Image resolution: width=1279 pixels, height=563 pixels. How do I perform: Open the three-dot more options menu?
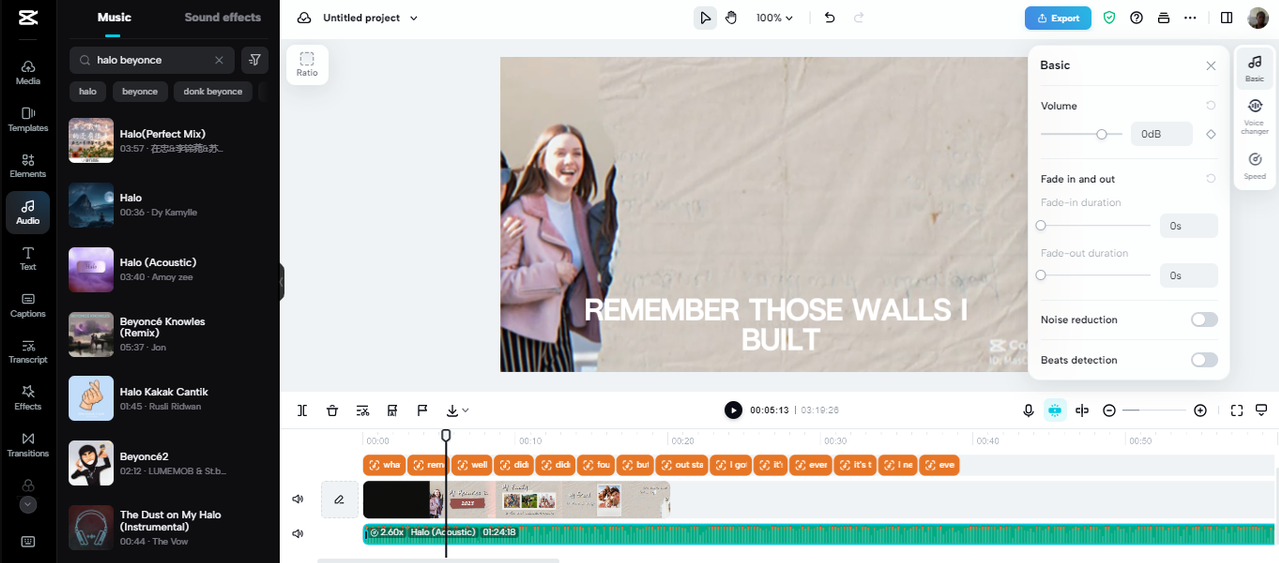[1190, 18]
